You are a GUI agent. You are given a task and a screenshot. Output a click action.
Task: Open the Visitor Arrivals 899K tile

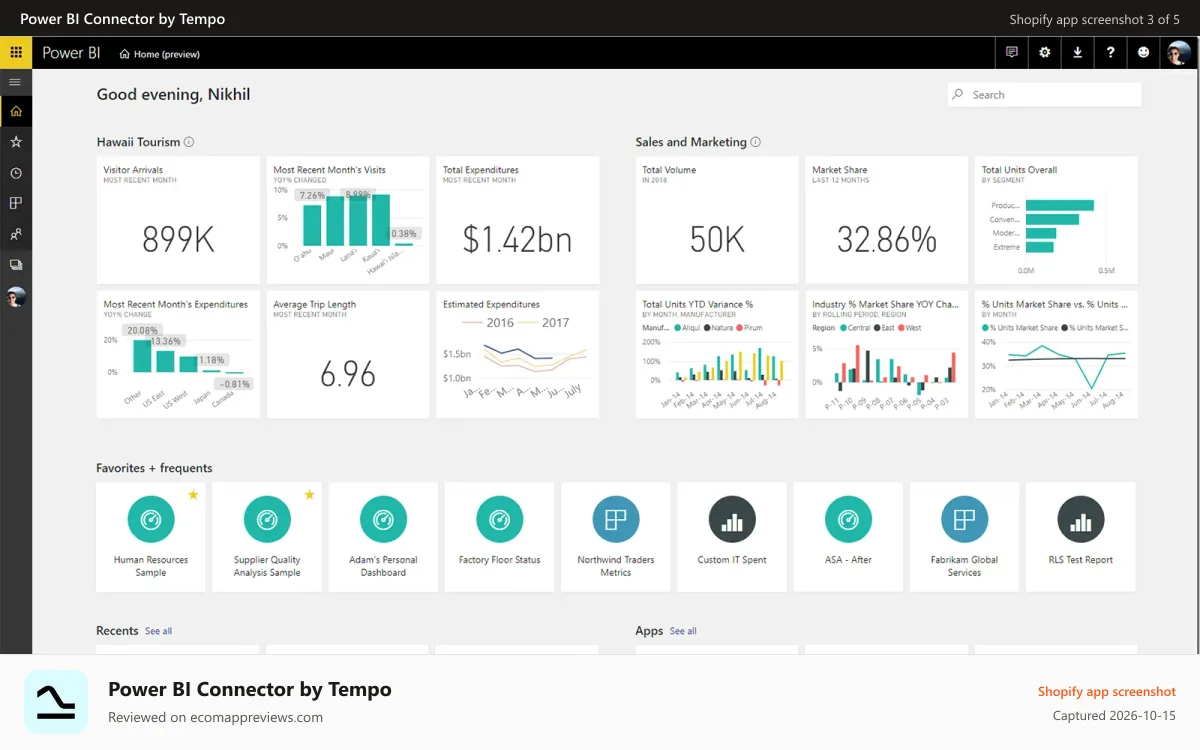(178, 220)
